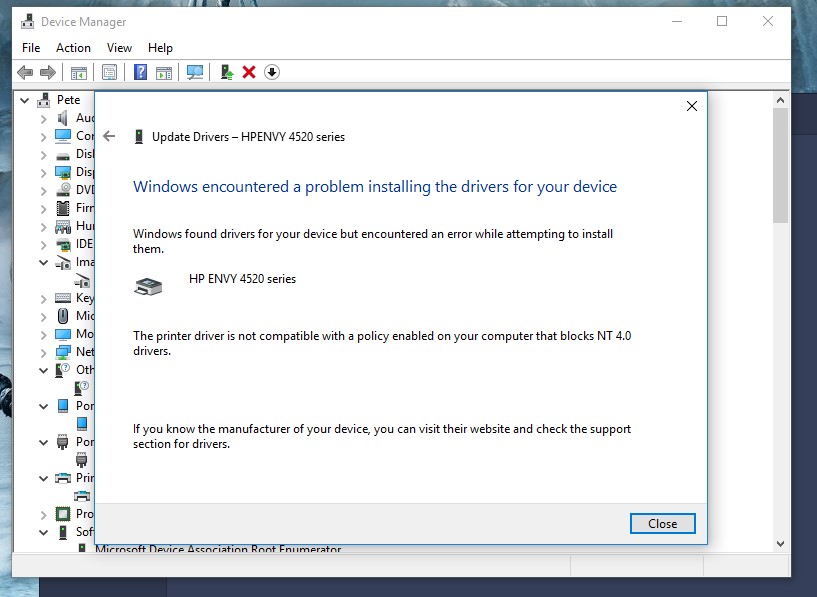Go back using the dialog's back arrow

click(109, 136)
